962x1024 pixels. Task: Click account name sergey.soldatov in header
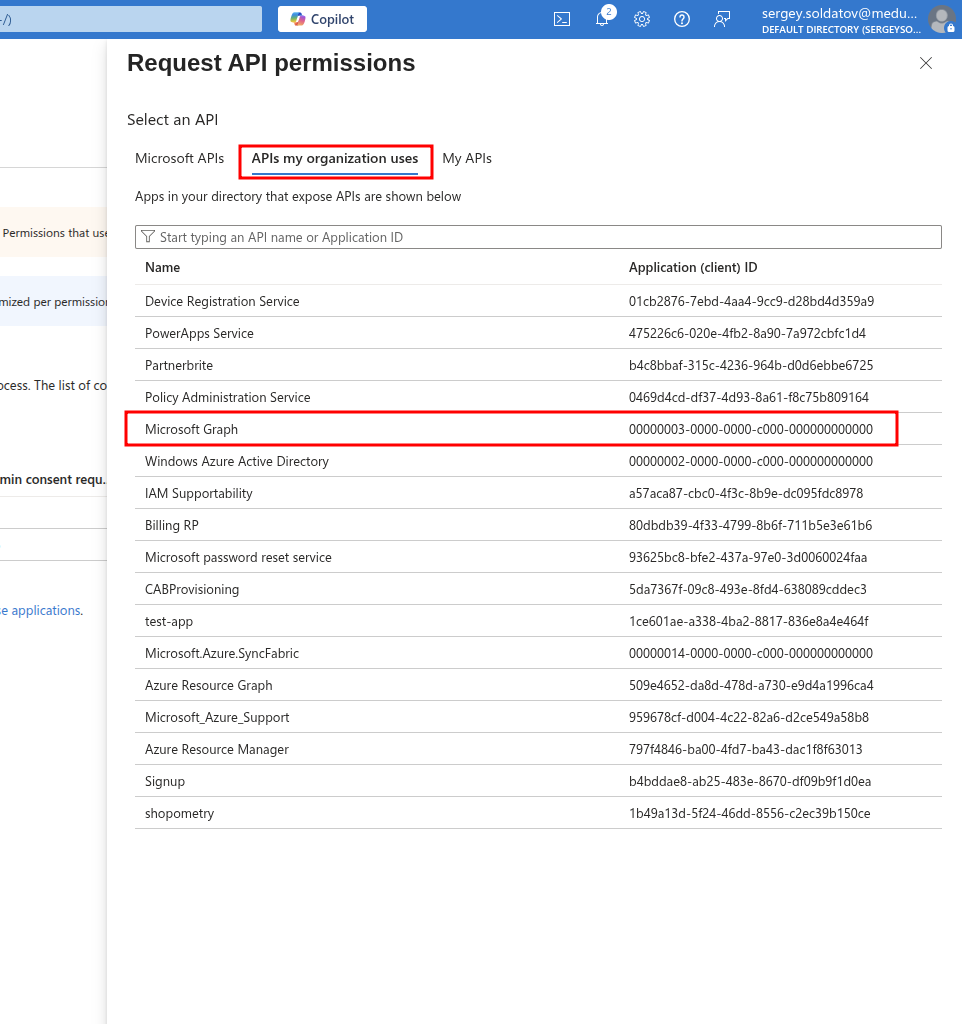(x=839, y=14)
